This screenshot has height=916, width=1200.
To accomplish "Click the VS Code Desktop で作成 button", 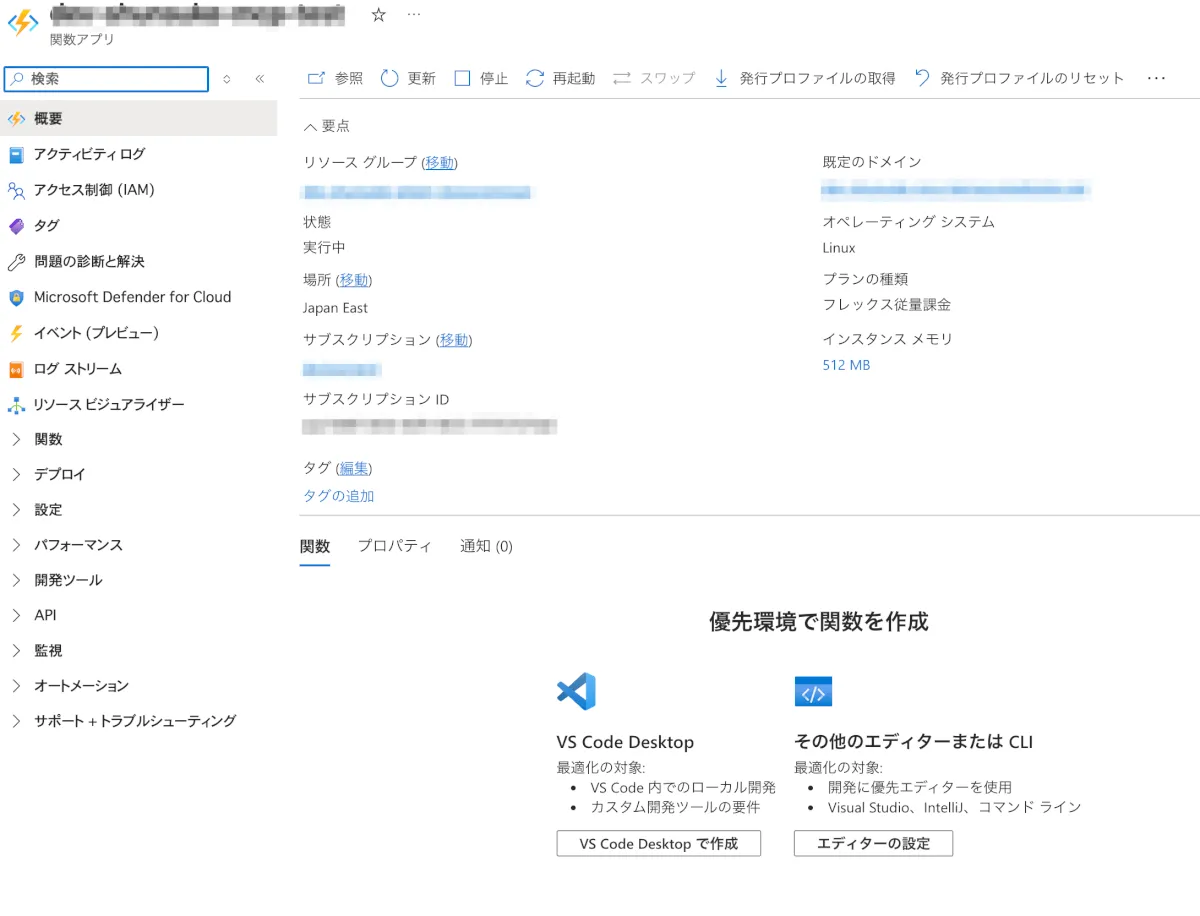I will click(x=658, y=843).
